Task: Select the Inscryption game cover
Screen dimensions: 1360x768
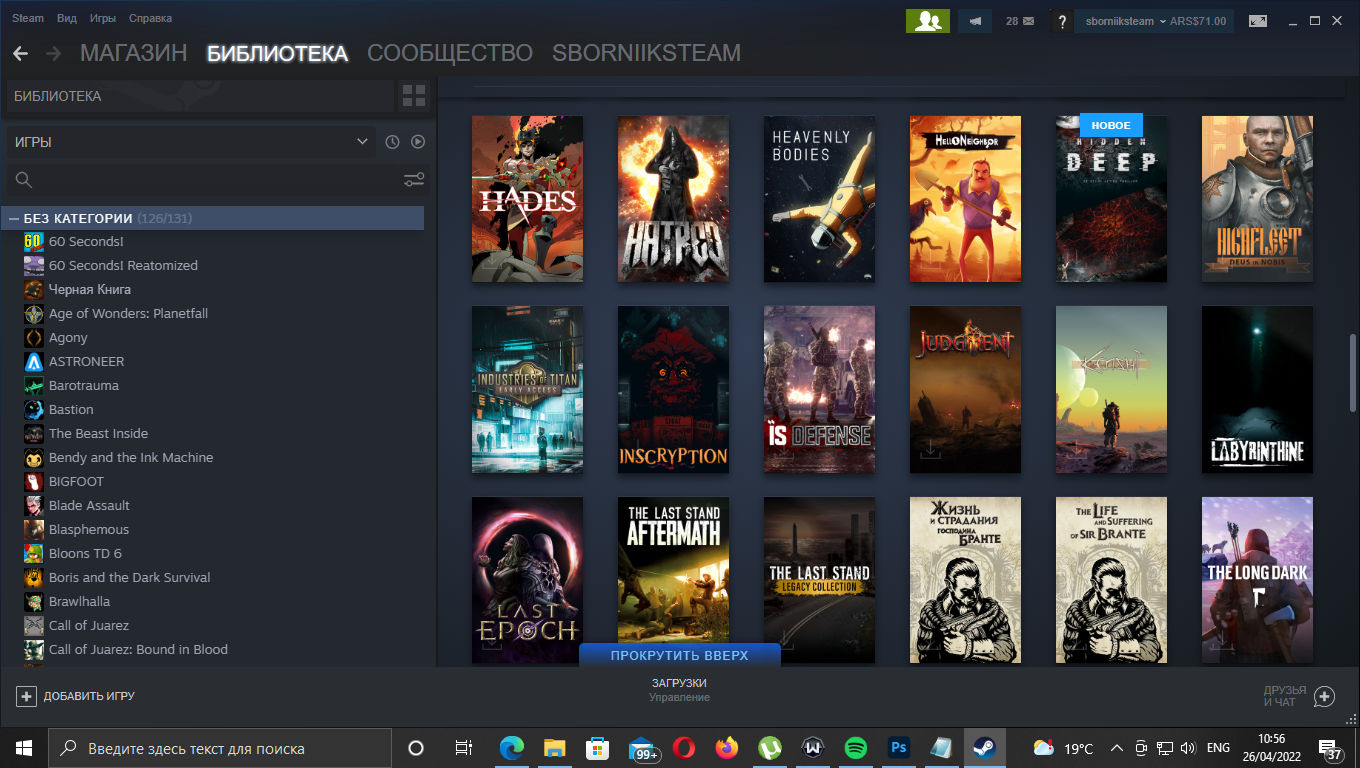Action: [x=673, y=389]
